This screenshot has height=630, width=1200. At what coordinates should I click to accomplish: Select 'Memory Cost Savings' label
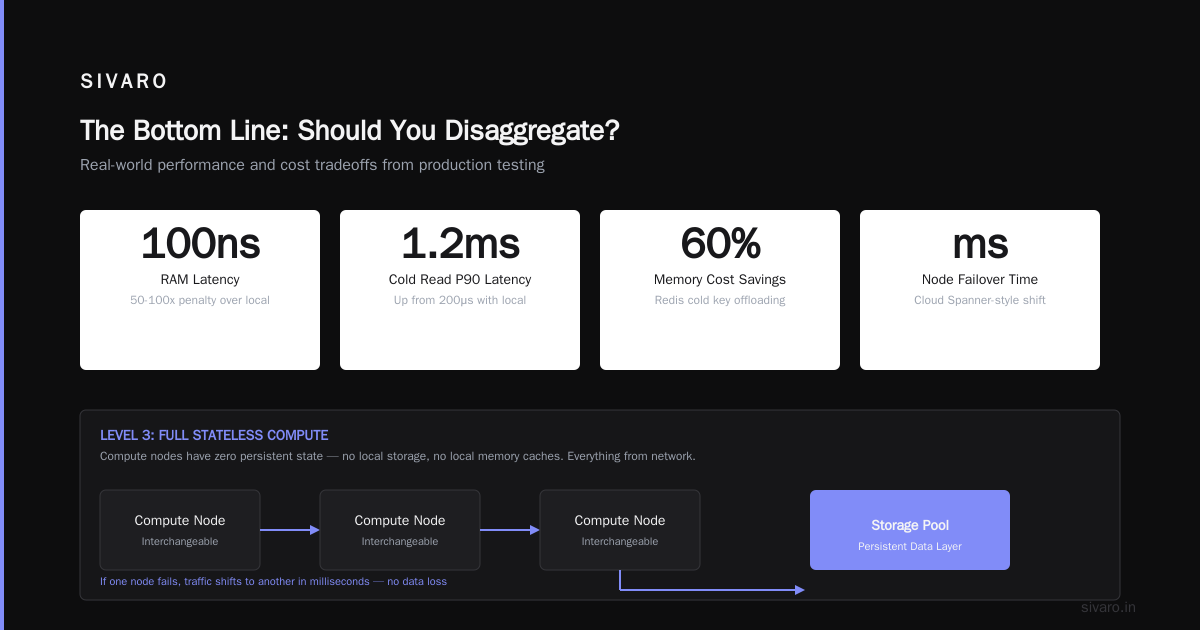click(x=720, y=280)
